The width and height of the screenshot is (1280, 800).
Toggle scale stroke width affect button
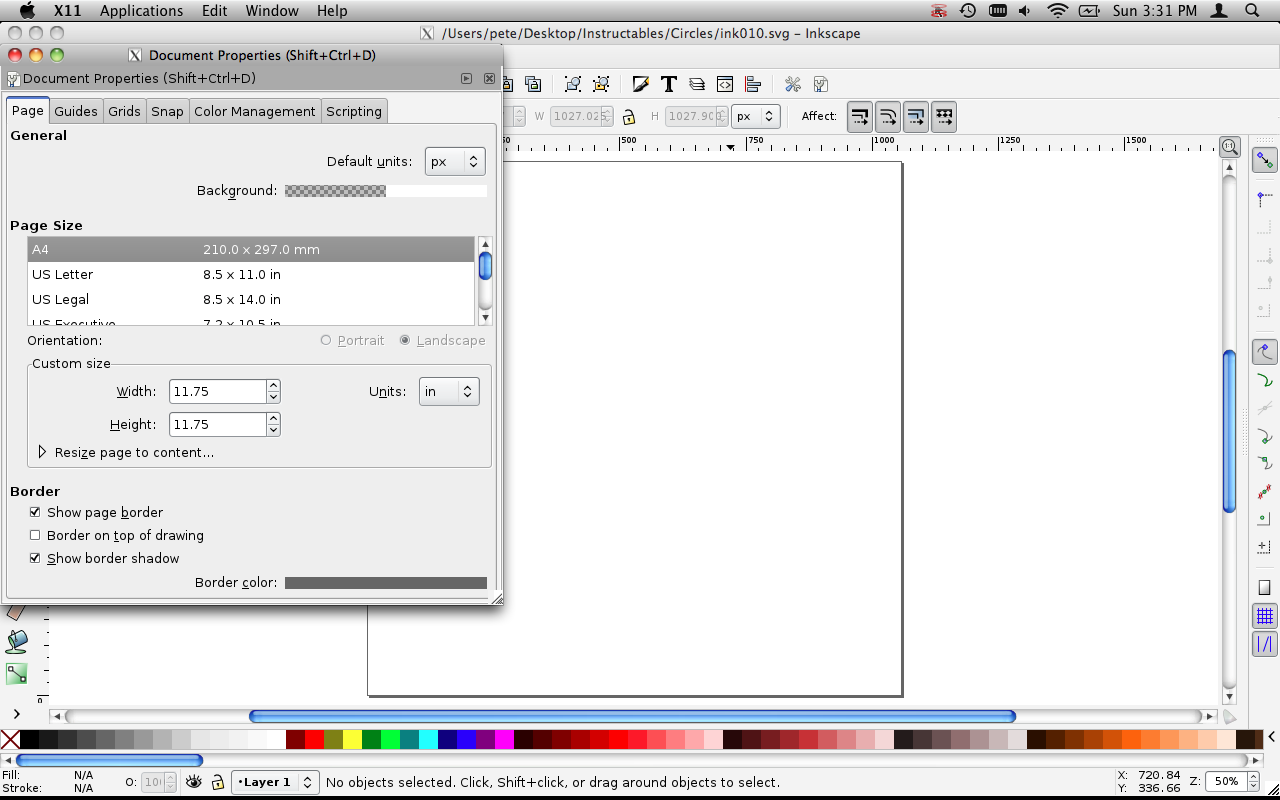860,116
